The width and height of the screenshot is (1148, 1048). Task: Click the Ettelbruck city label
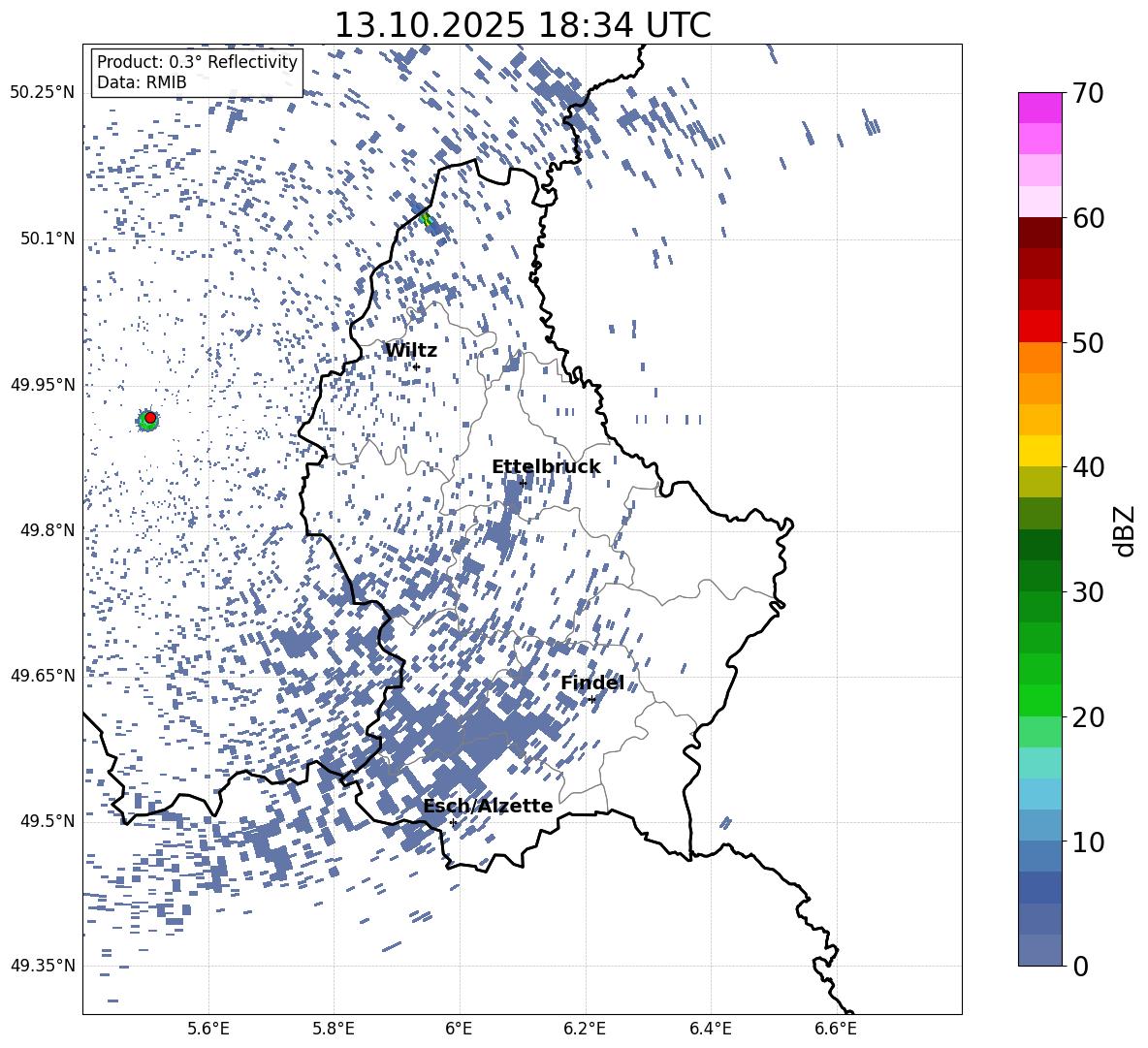[546, 467]
